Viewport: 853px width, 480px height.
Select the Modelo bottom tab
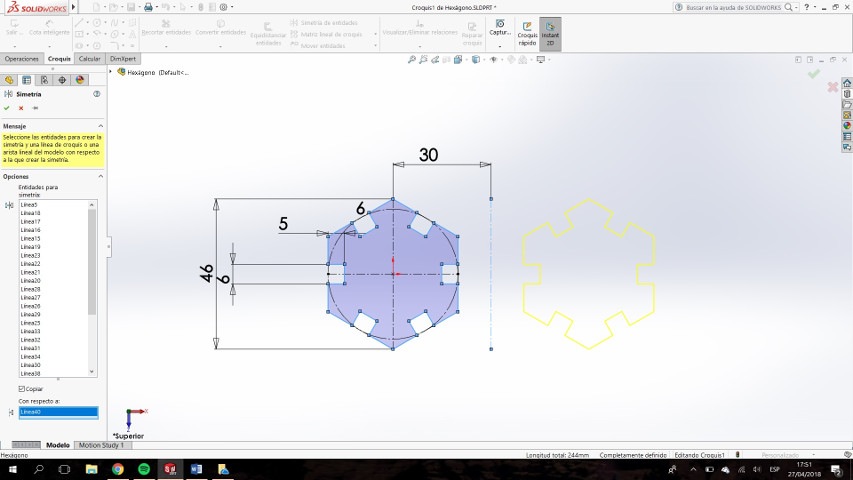tap(58, 445)
